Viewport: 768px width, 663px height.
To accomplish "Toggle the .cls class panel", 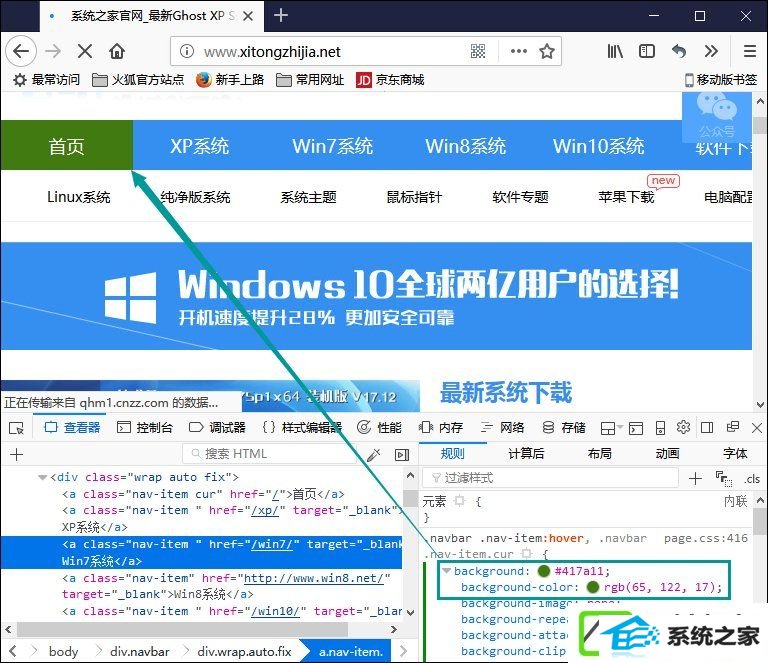I will point(752,479).
